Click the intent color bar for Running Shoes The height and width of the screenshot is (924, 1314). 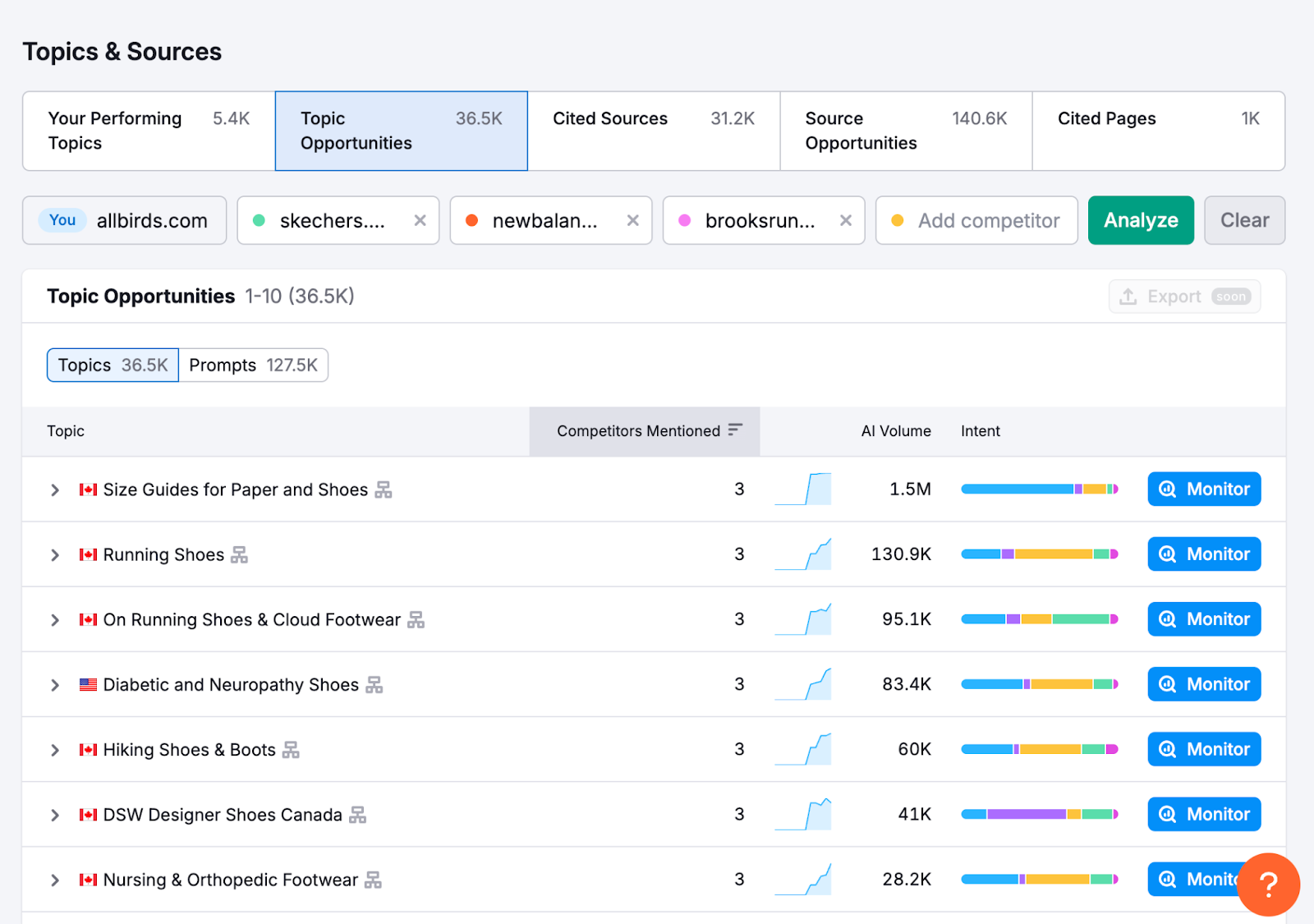click(1039, 554)
